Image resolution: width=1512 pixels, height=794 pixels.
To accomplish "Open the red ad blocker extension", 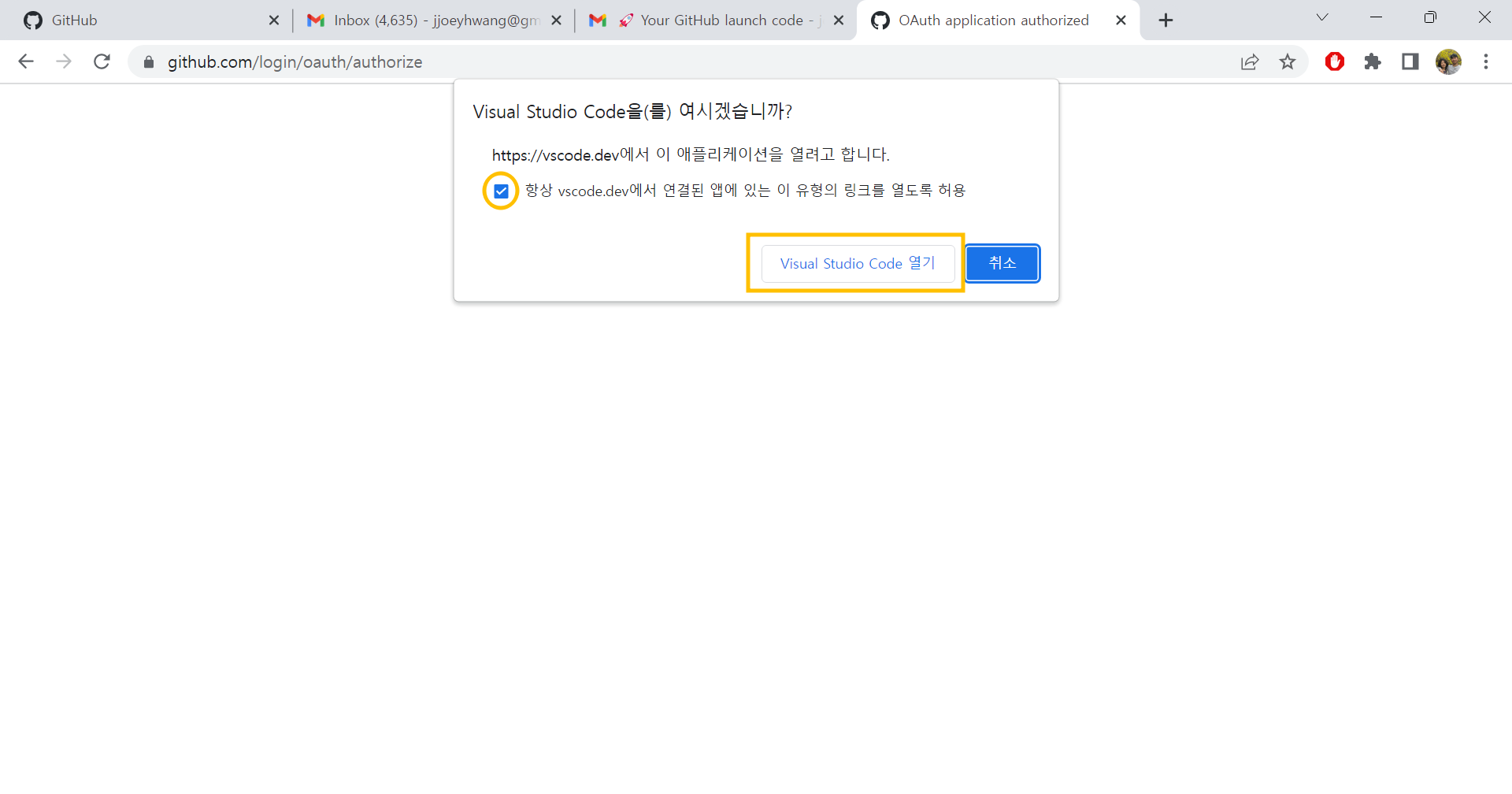I will click(1335, 61).
